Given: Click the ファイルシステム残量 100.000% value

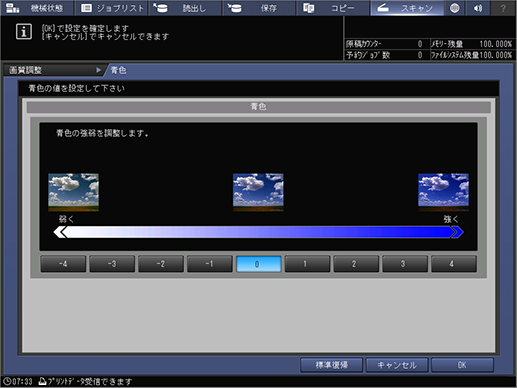Looking at the screenshot, I should (x=495, y=55).
